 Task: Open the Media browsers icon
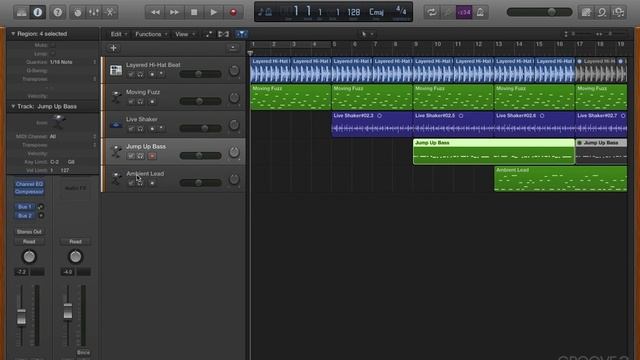coord(618,12)
